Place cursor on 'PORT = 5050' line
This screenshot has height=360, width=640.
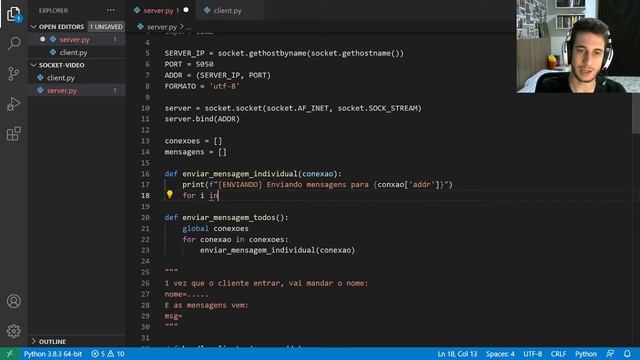pos(189,64)
